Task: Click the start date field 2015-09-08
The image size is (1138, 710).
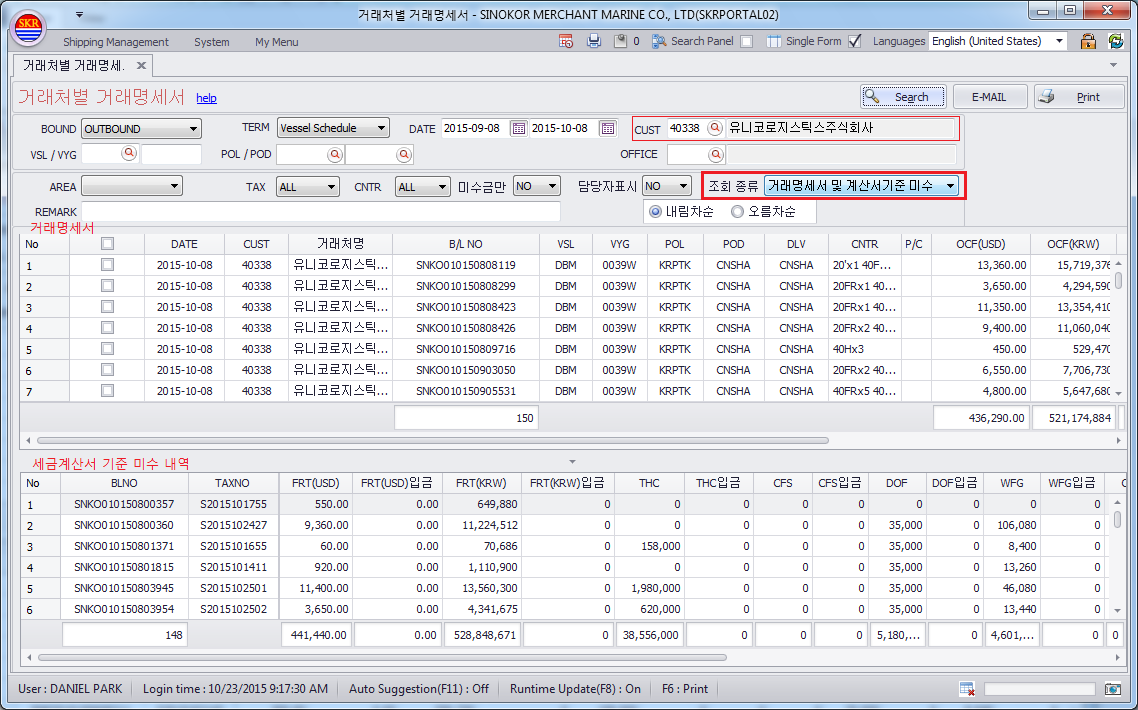Action: point(475,128)
